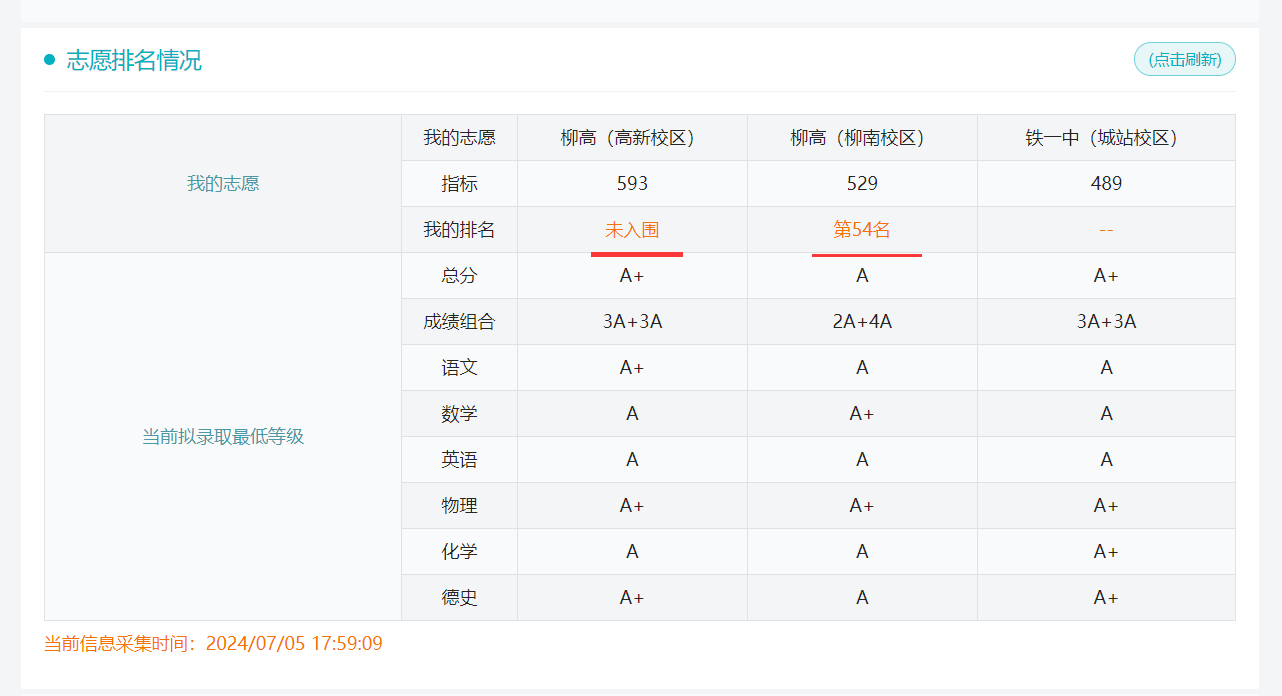Image resolution: width=1282 pixels, height=696 pixels.
Task: Click the 593 quota value
Action: (632, 184)
